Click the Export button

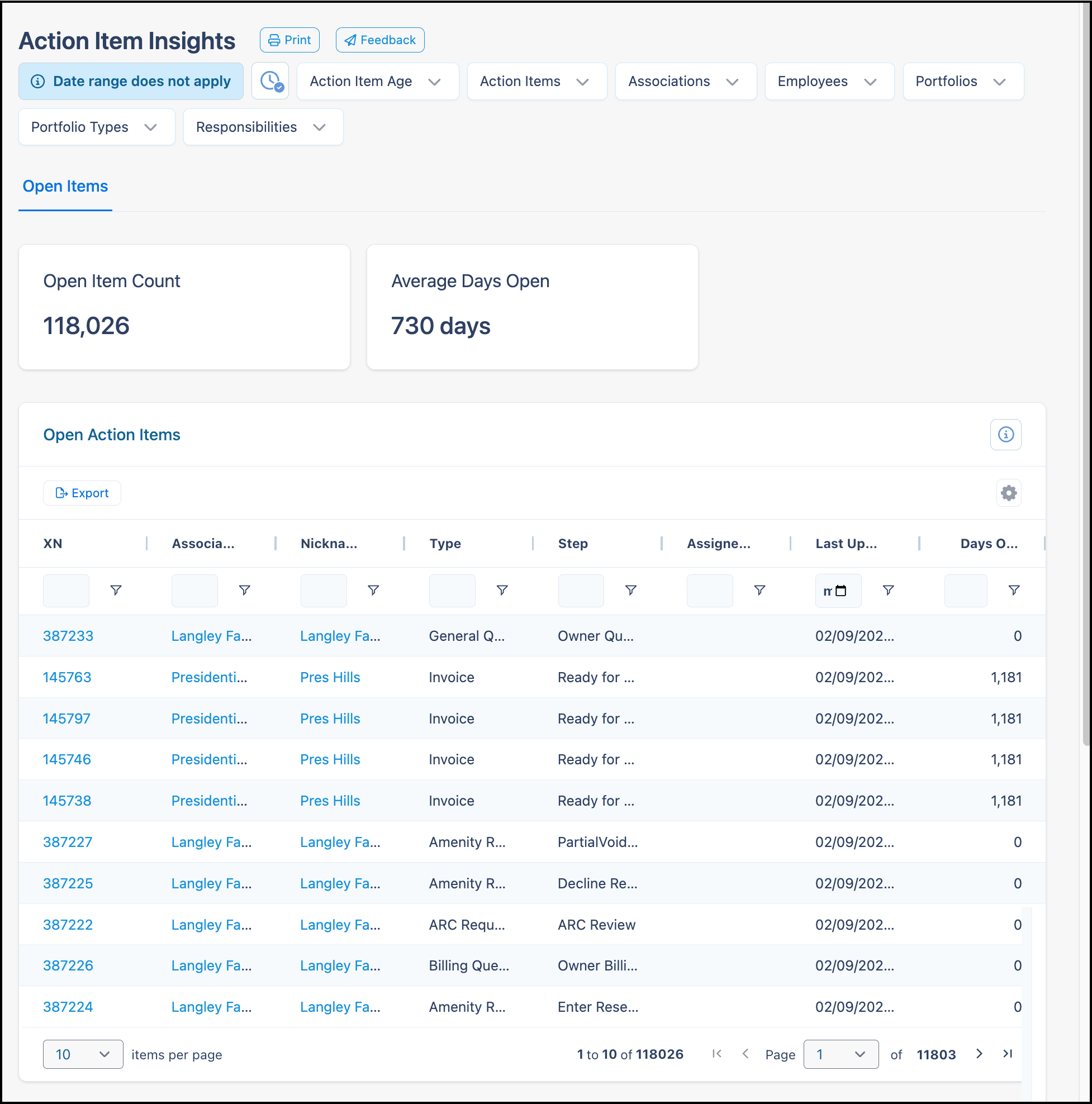pos(82,493)
